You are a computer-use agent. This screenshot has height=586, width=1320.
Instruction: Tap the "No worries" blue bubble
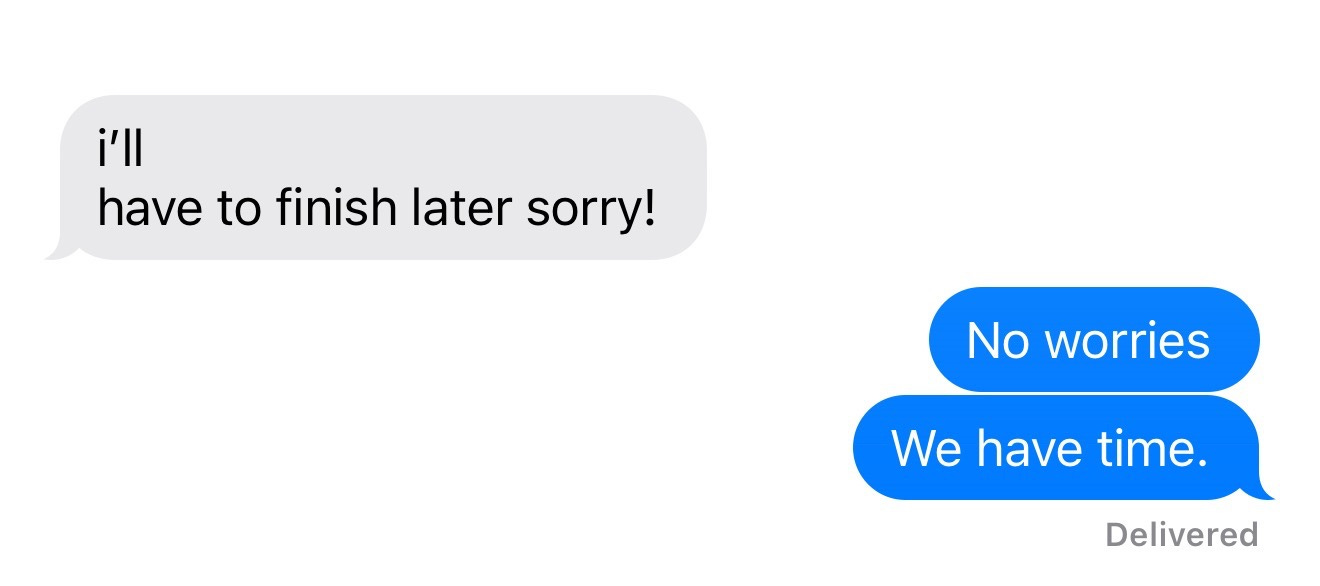pyautogui.click(x=1094, y=340)
